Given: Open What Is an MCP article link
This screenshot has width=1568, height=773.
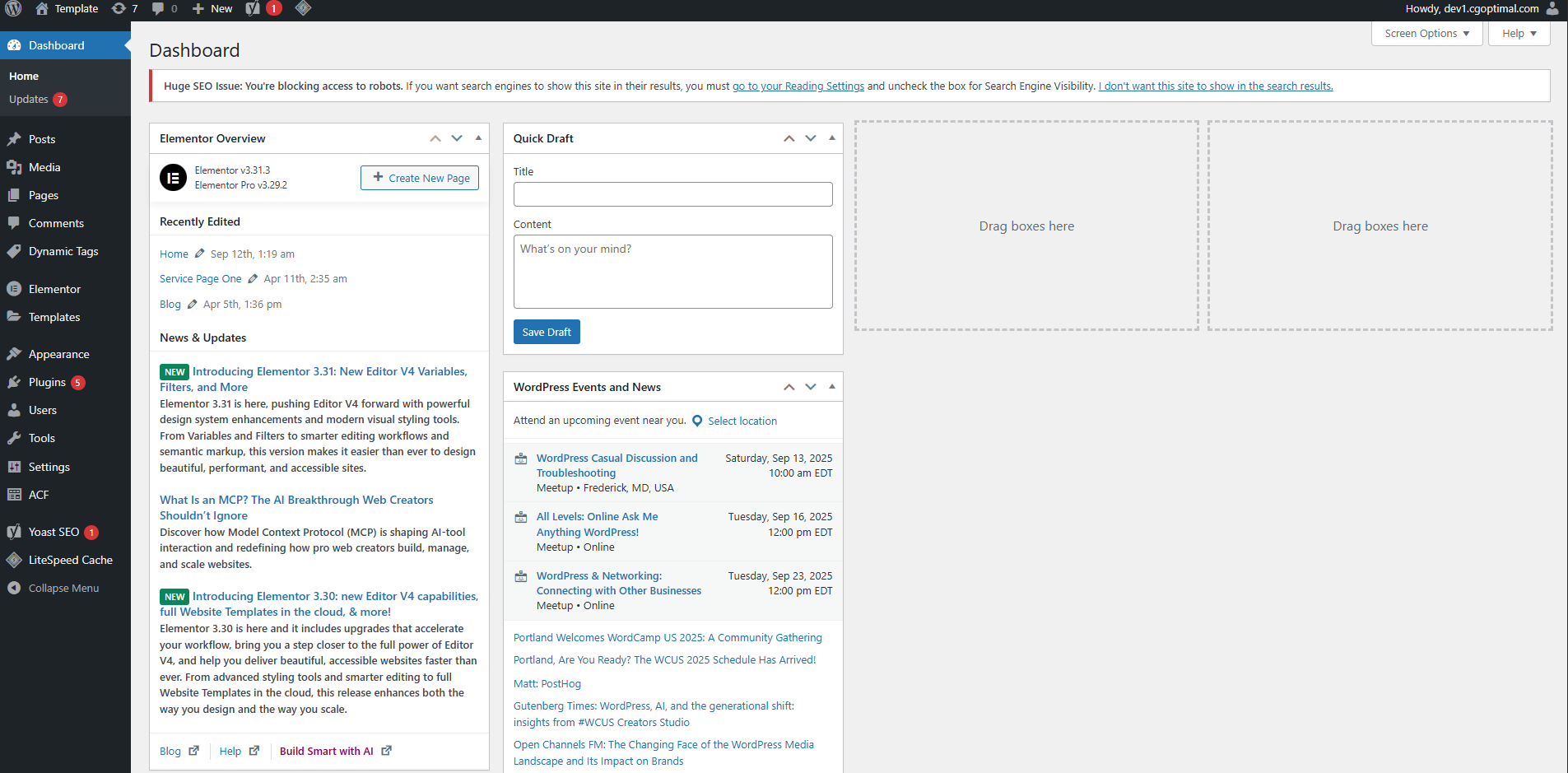Looking at the screenshot, I should (296, 507).
